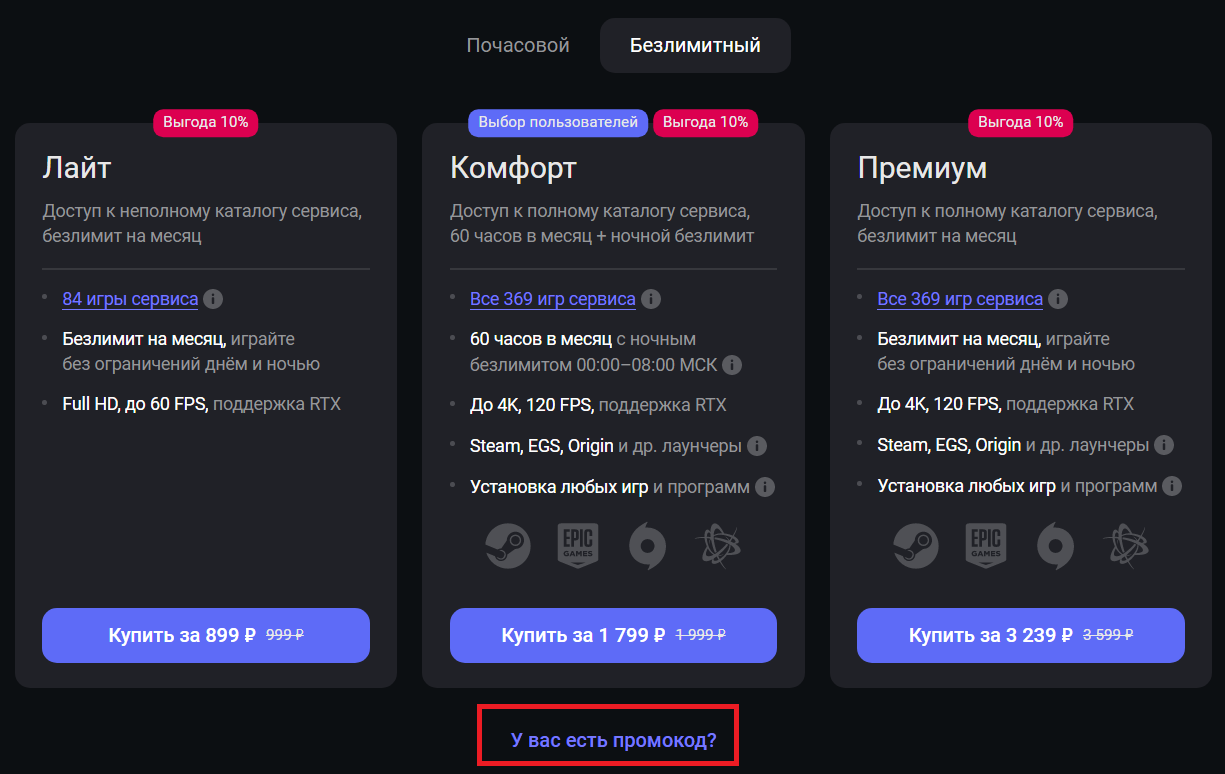Click Battle.net logo in Премиум card

[x=1125, y=546]
